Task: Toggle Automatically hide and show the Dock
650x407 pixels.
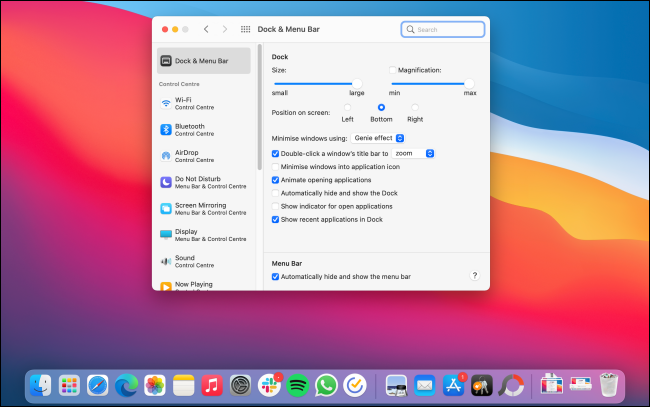Action: (276, 192)
